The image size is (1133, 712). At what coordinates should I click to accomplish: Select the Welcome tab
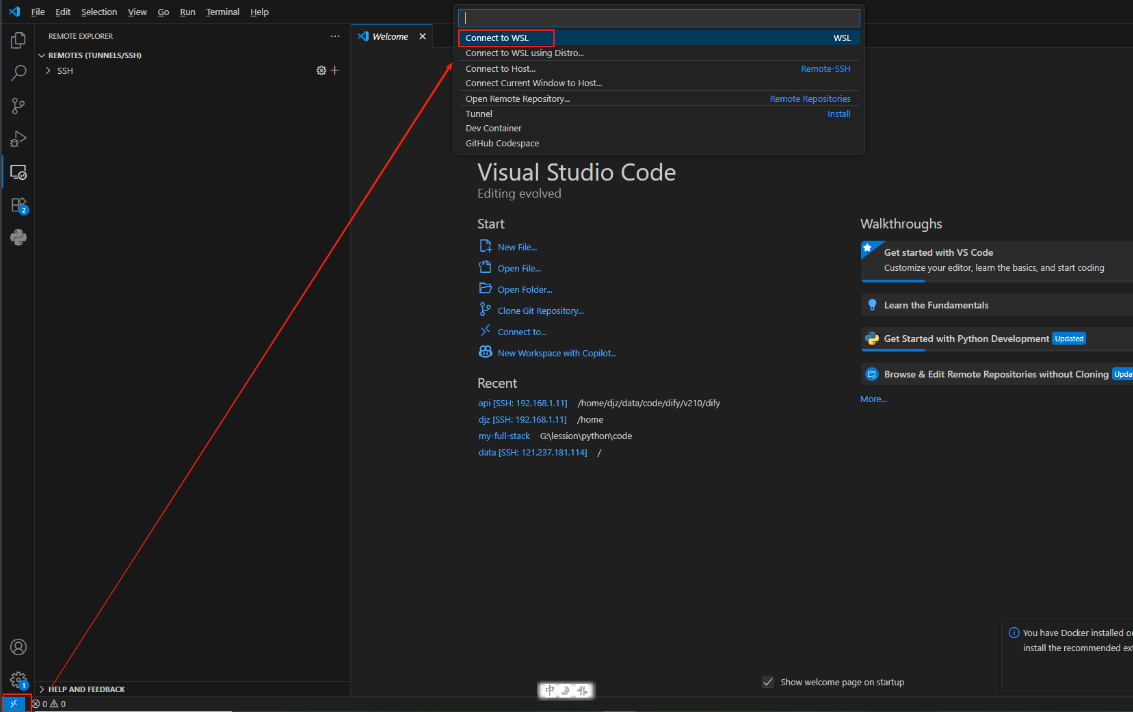(391, 36)
